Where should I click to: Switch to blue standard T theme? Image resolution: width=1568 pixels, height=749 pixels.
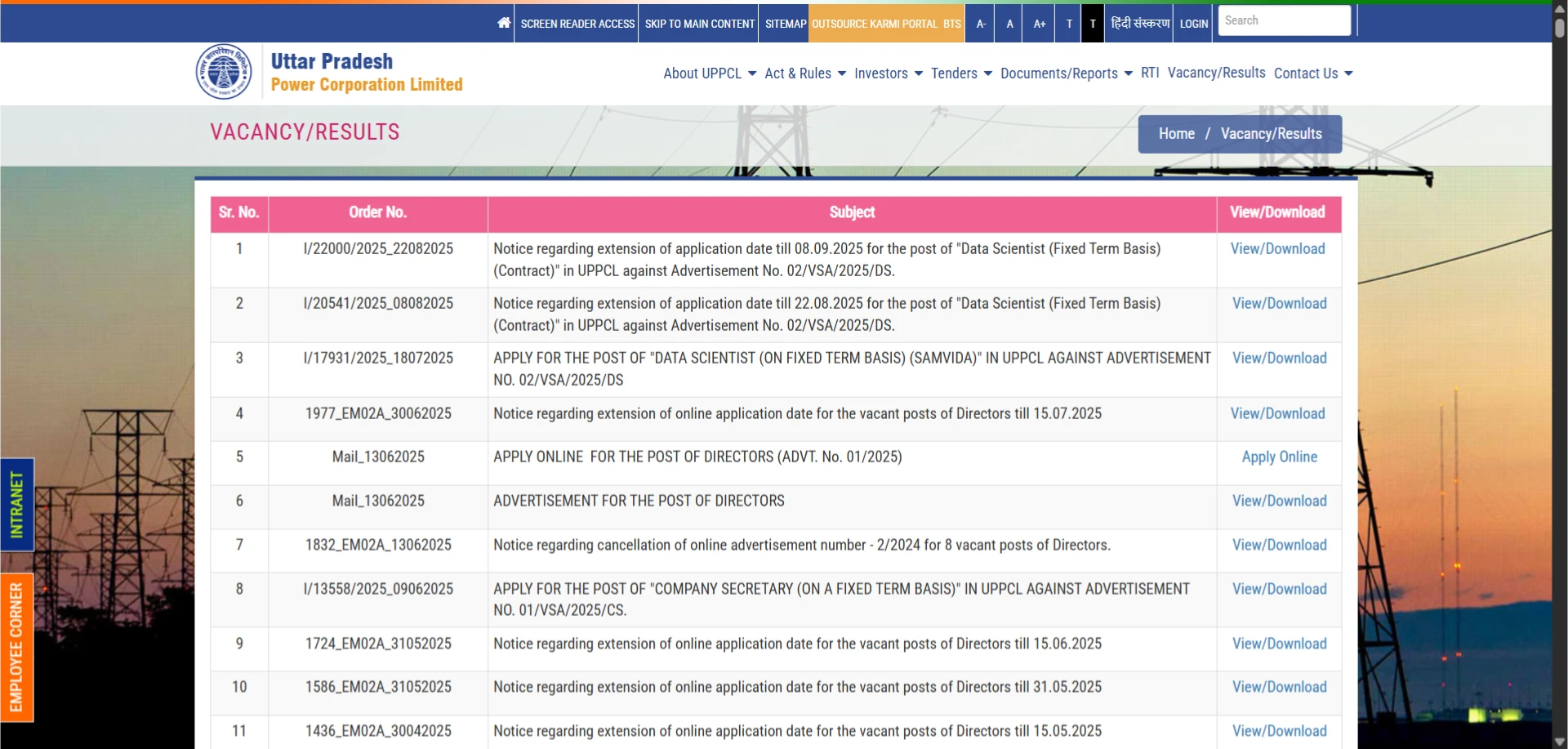[x=1068, y=24]
